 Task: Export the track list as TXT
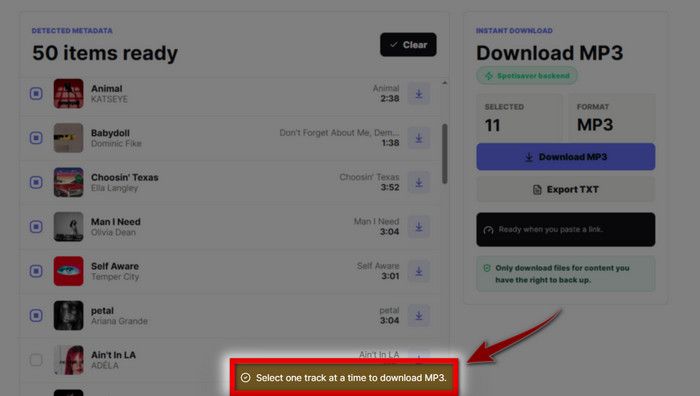[566, 189]
